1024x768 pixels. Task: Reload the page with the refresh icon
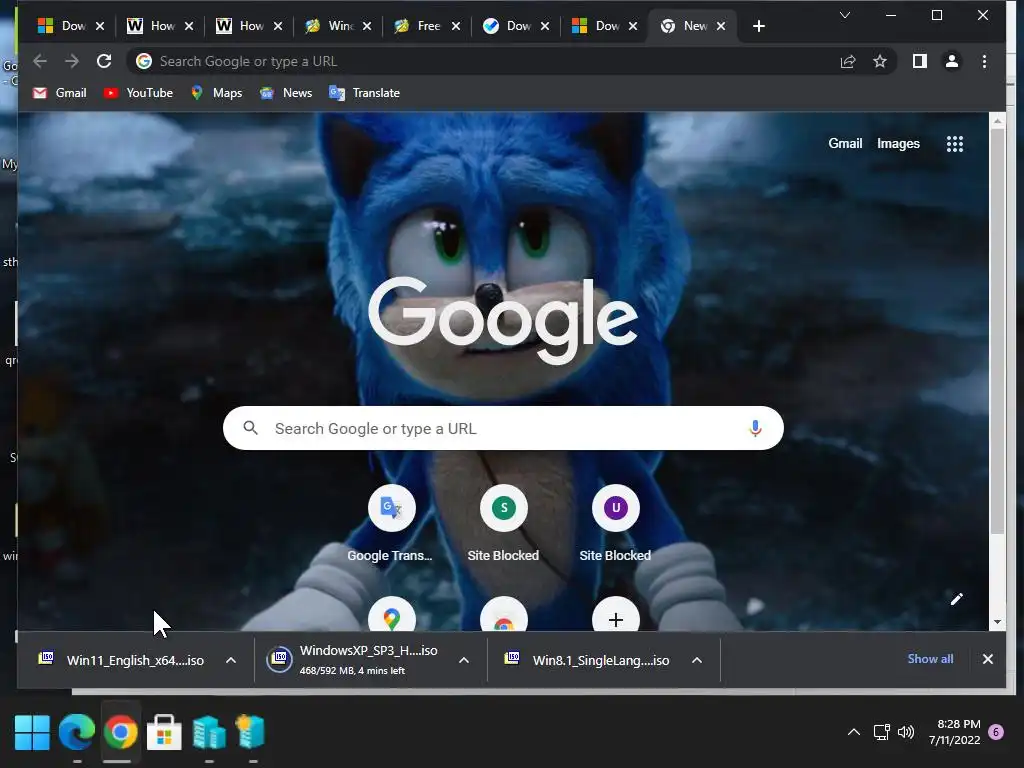coord(104,61)
